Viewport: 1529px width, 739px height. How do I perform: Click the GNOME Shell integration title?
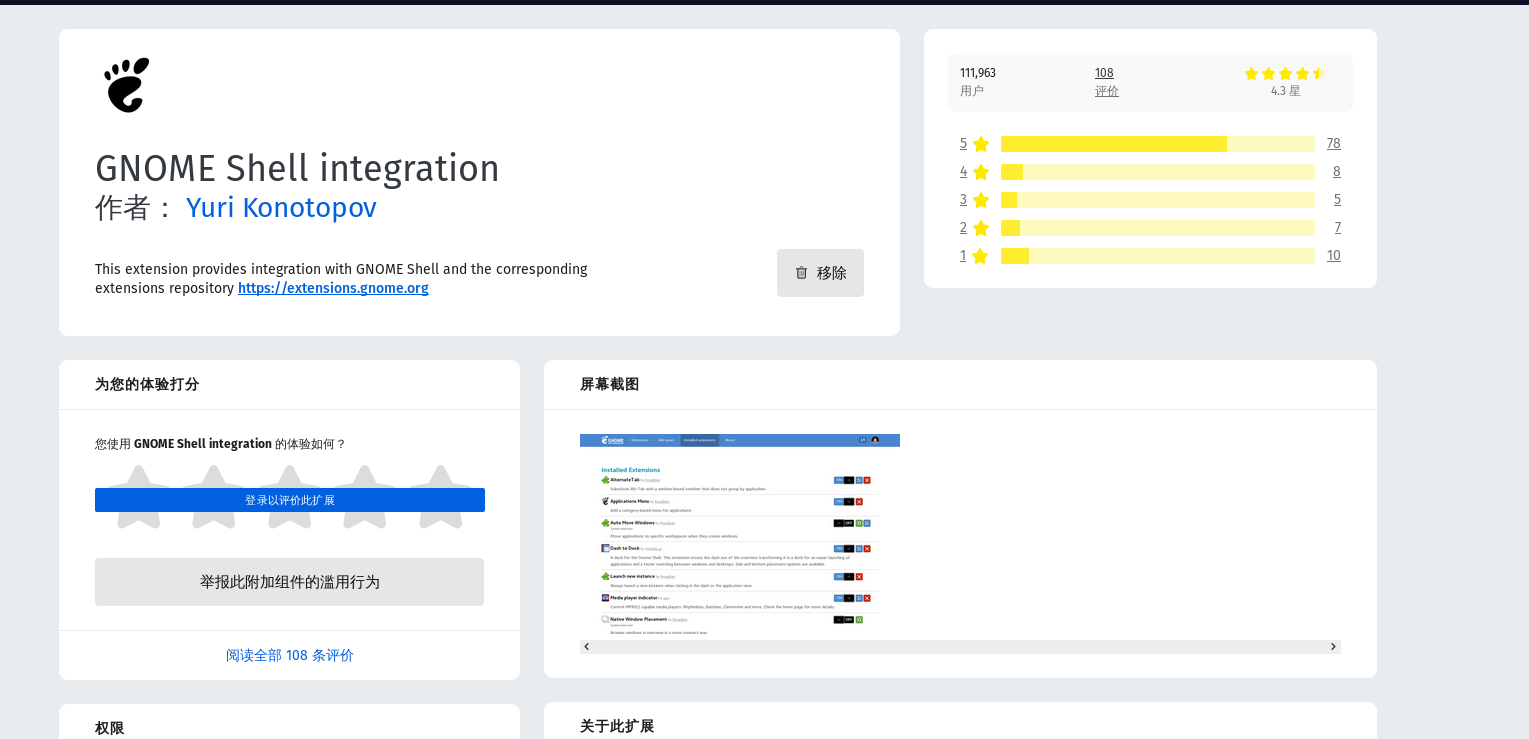point(297,168)
